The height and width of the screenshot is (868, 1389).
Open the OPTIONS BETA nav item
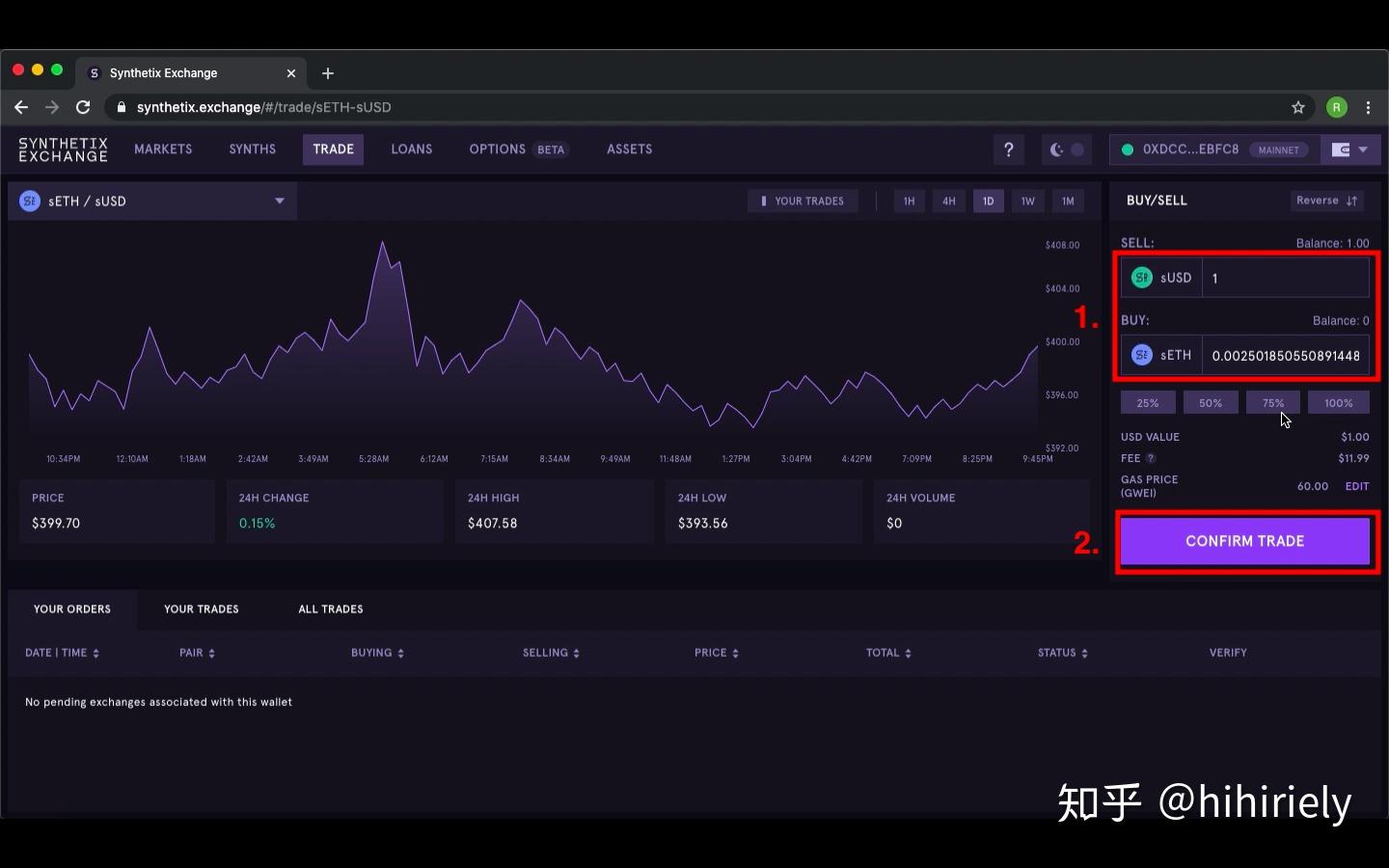(519, 149)
